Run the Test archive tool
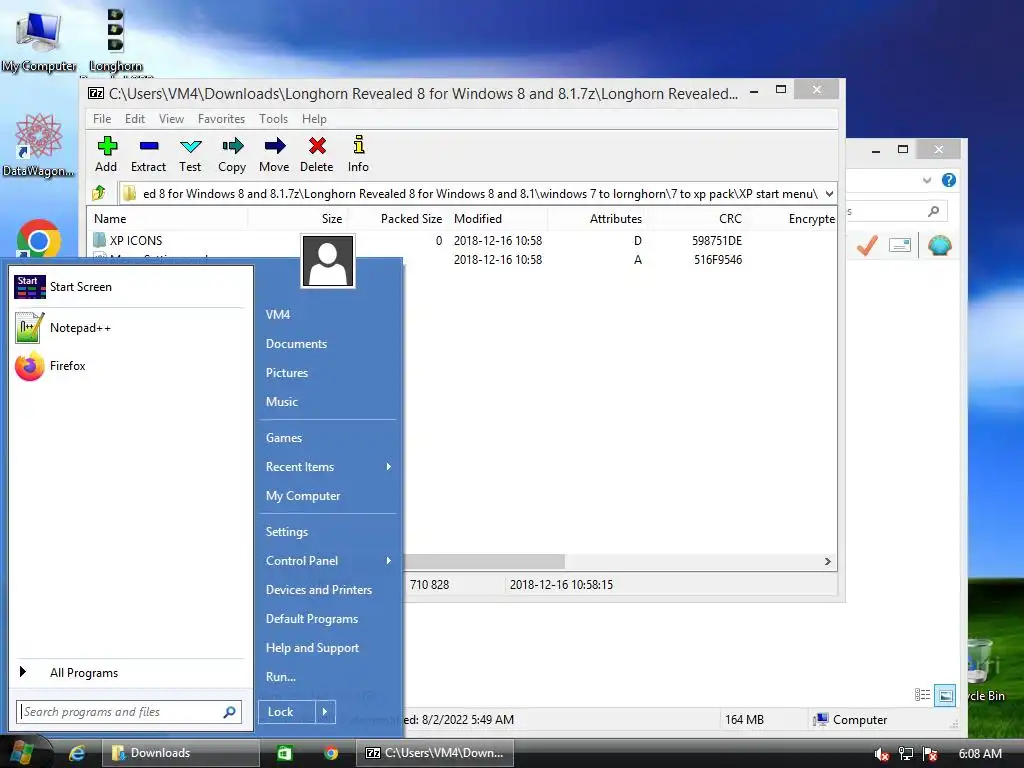 tap(190, 154)
